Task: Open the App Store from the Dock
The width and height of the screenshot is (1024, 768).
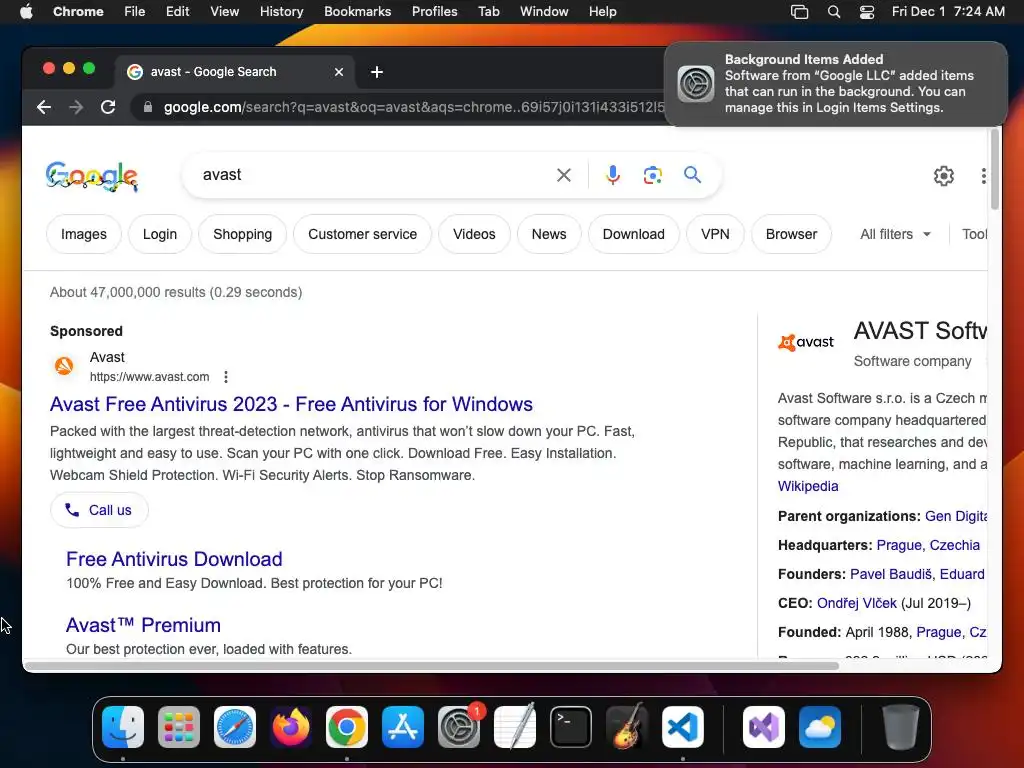Action: 403,727
